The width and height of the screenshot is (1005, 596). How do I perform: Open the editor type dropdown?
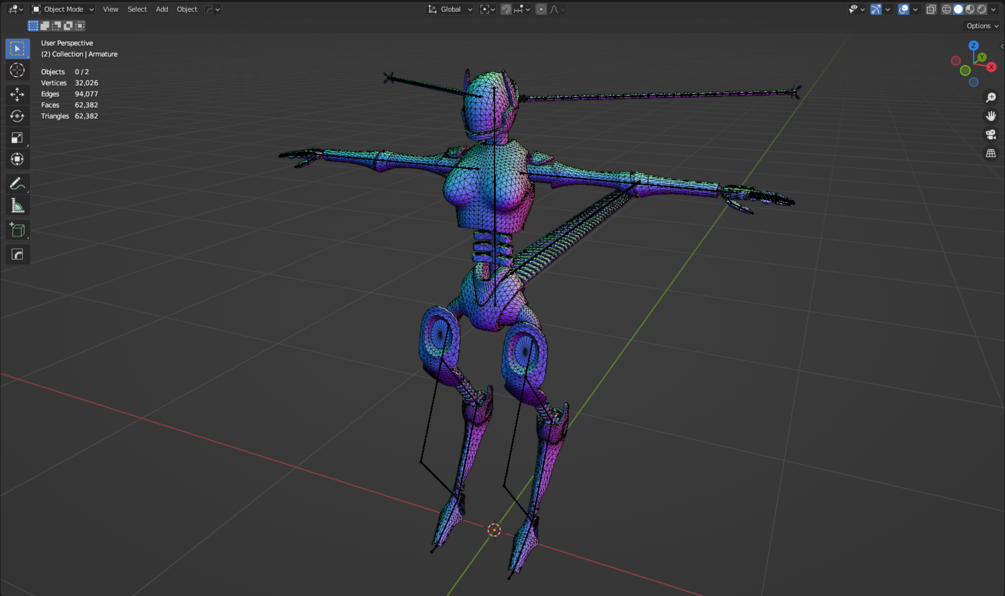pos(14,9)
